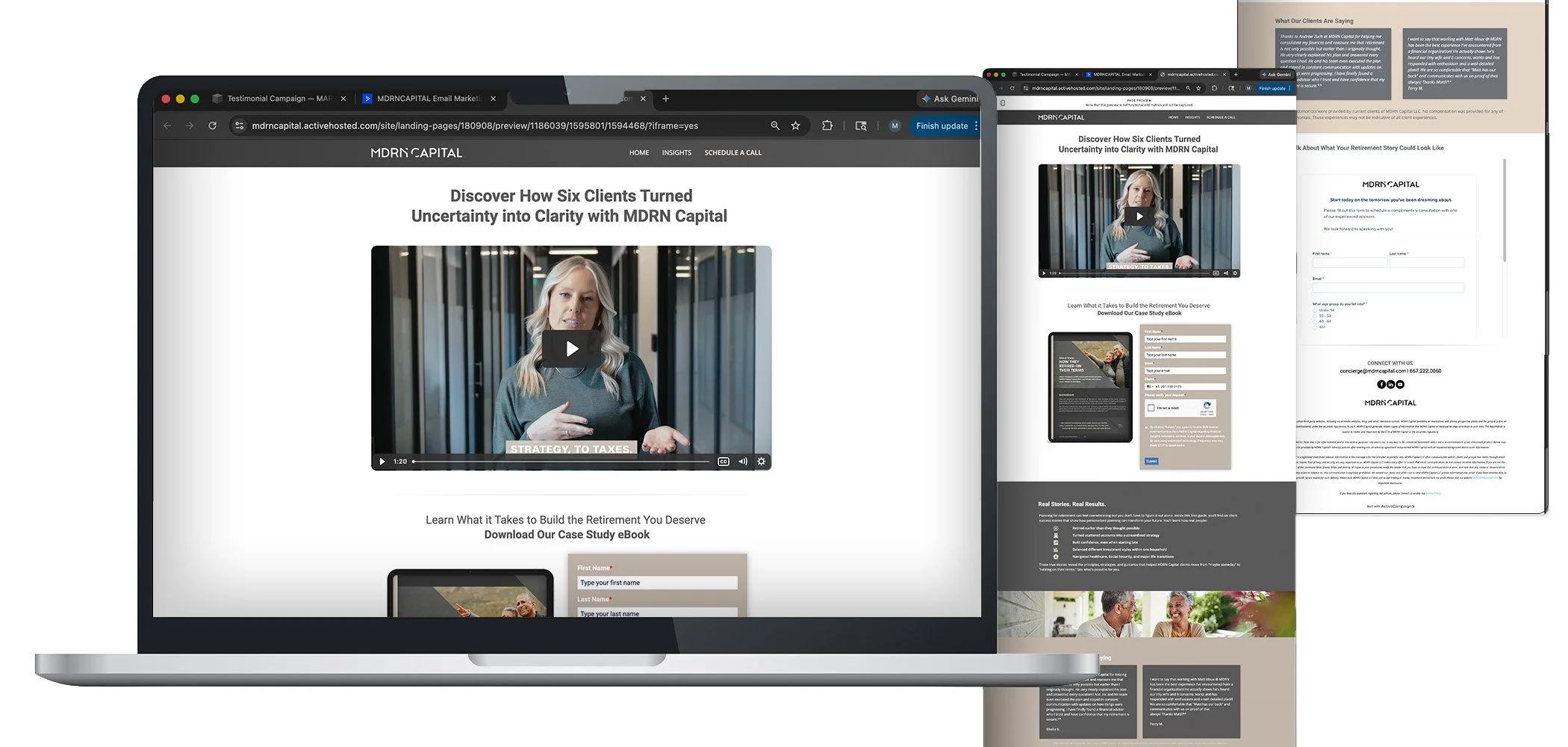Reload the page in the laptop browser

pos(212,125)
